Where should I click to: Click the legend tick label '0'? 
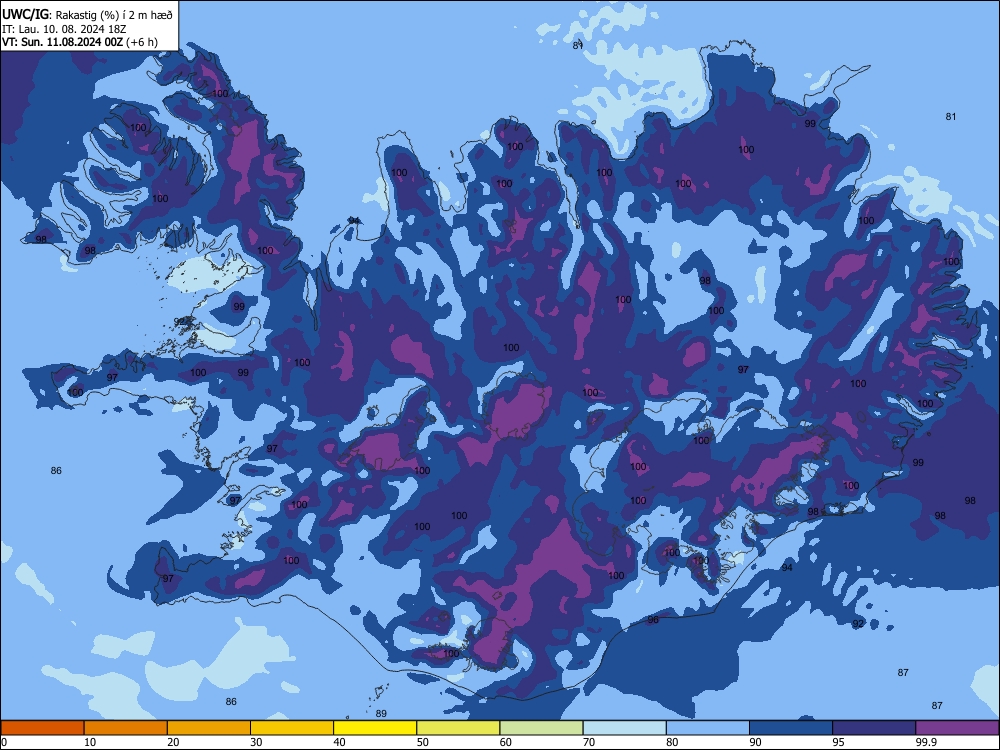(4, 742)
